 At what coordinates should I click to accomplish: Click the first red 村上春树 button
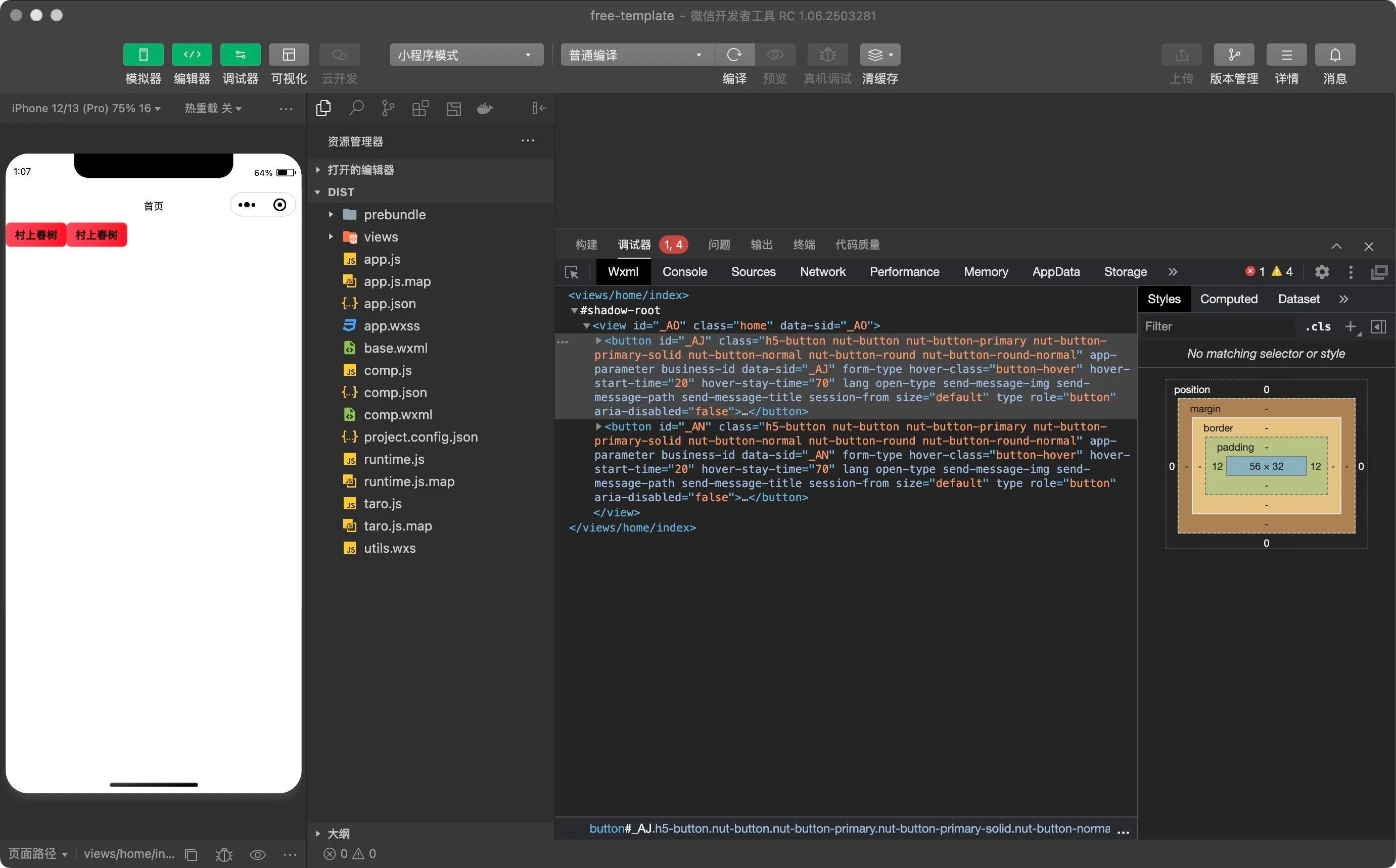click(x=36, y=235)
